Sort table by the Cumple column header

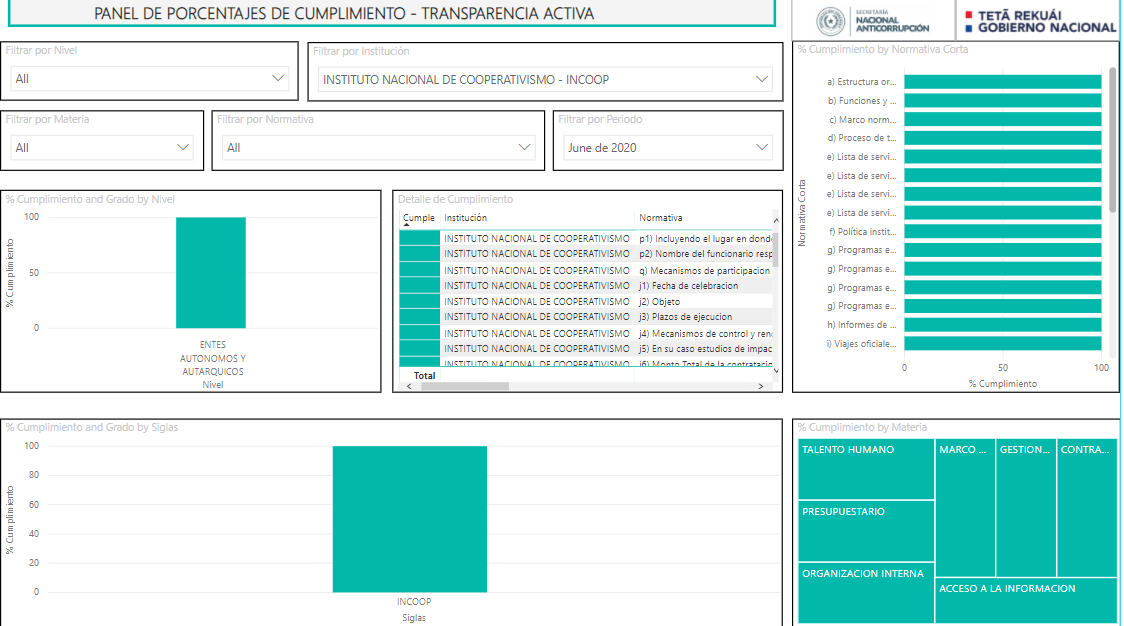point(418,218)
